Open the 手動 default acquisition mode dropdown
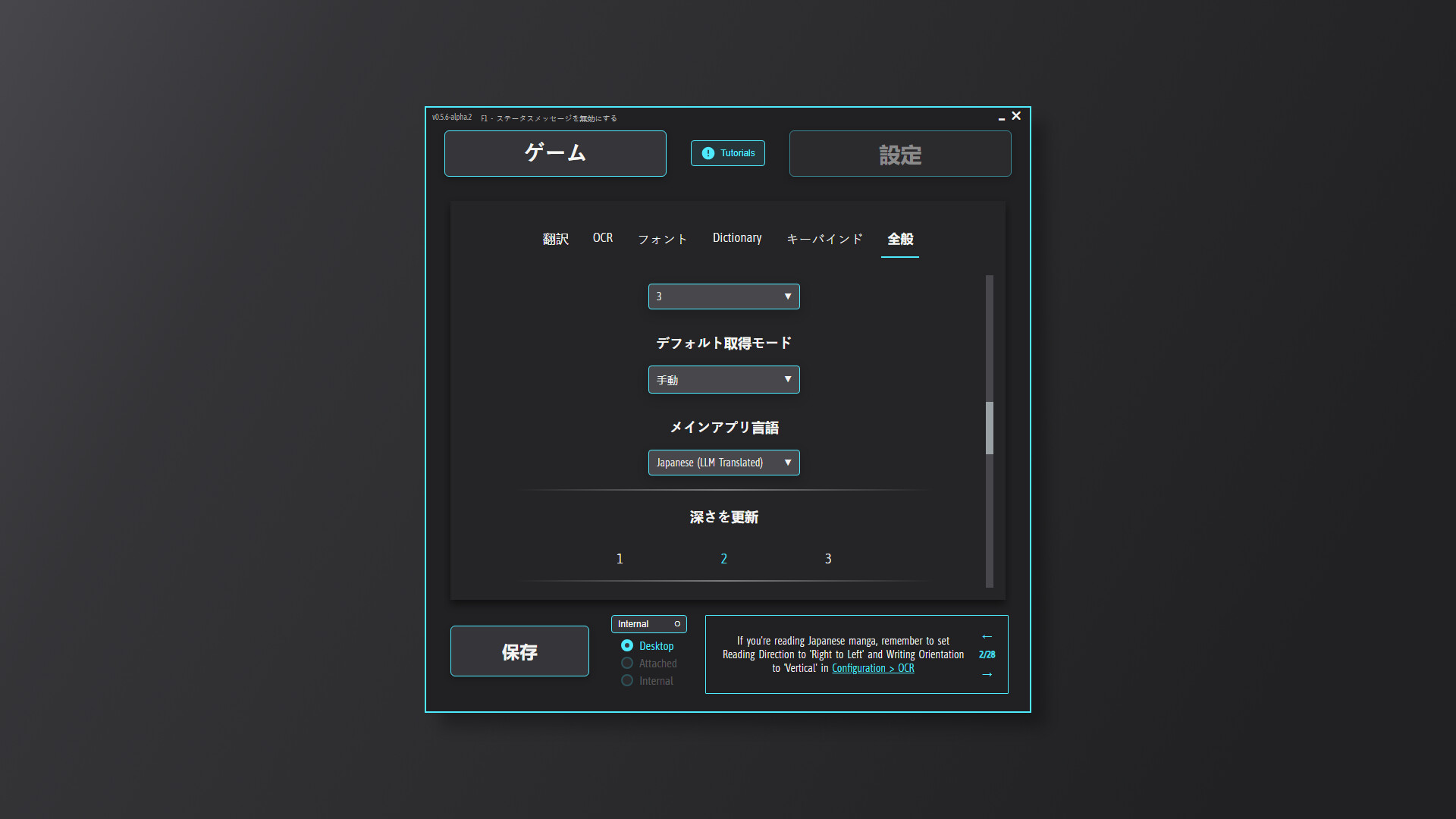The width and height of the screenshot is (1456, 819). (x=723, y=379)
